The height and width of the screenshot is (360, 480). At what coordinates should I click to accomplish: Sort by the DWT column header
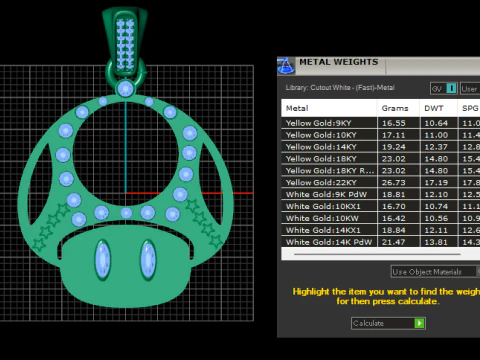click(x=438, y=108)
